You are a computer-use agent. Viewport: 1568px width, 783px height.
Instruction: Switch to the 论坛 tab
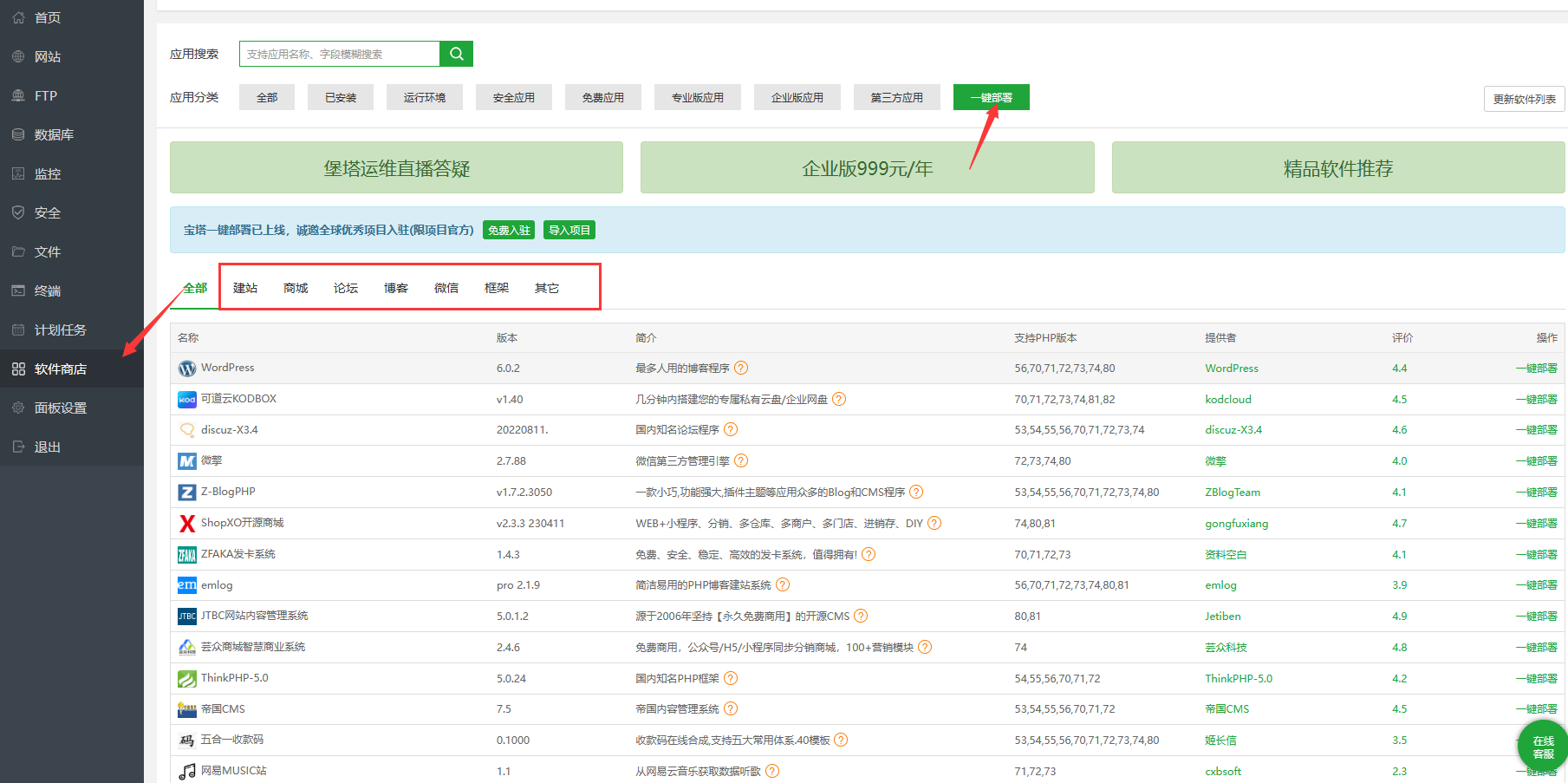346,288
